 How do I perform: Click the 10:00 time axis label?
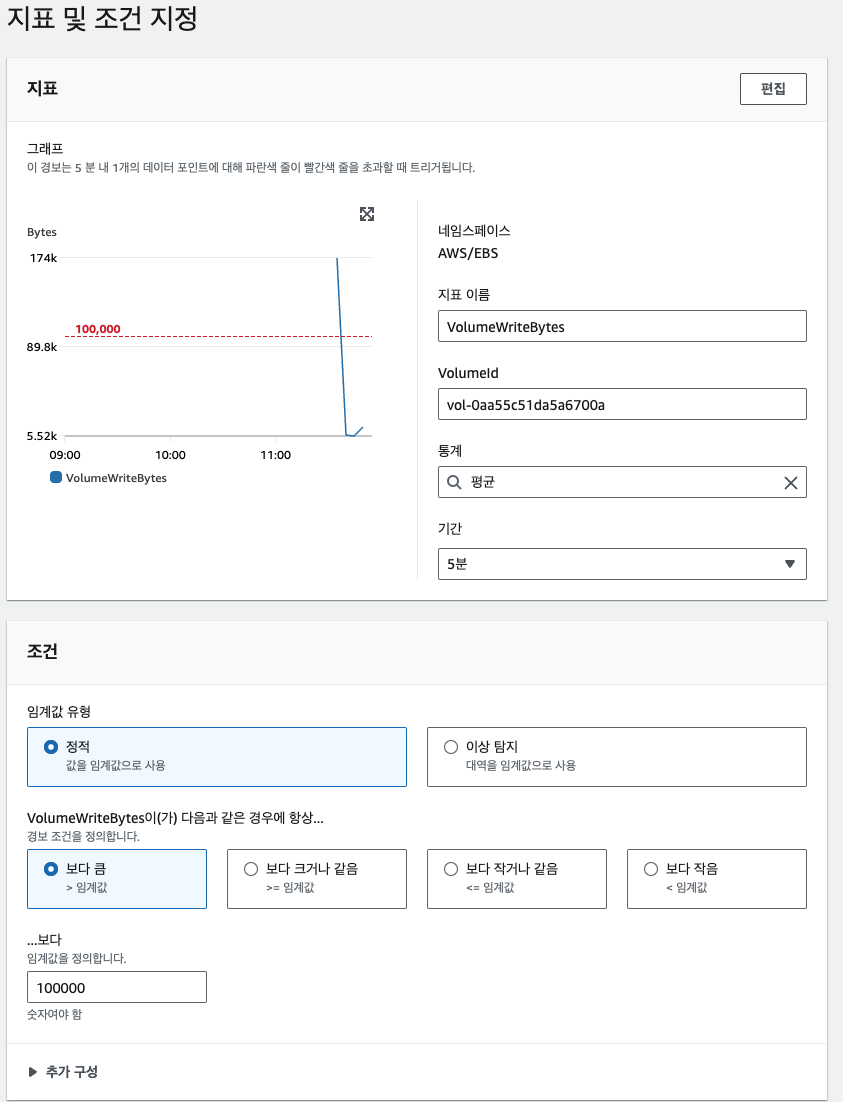point(170,455)
